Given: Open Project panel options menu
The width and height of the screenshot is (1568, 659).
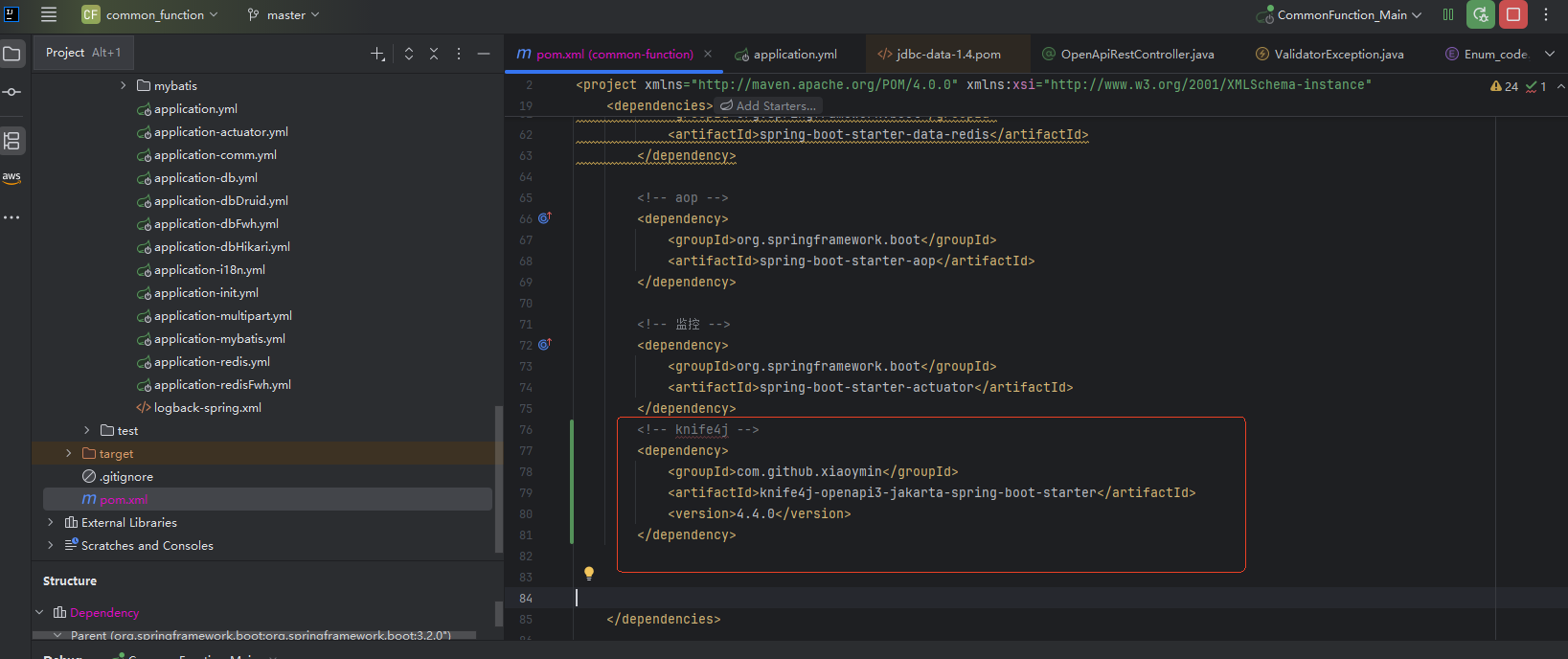Looking at the screenshot, I should click(459, 54).
